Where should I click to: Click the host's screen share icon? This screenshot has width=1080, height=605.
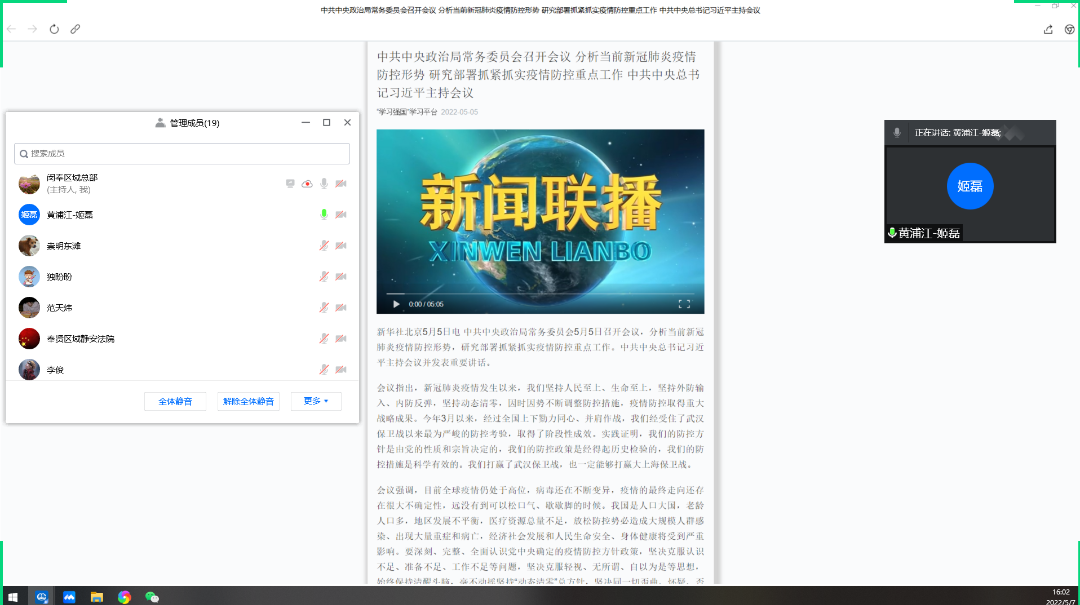tap(290, 184)
